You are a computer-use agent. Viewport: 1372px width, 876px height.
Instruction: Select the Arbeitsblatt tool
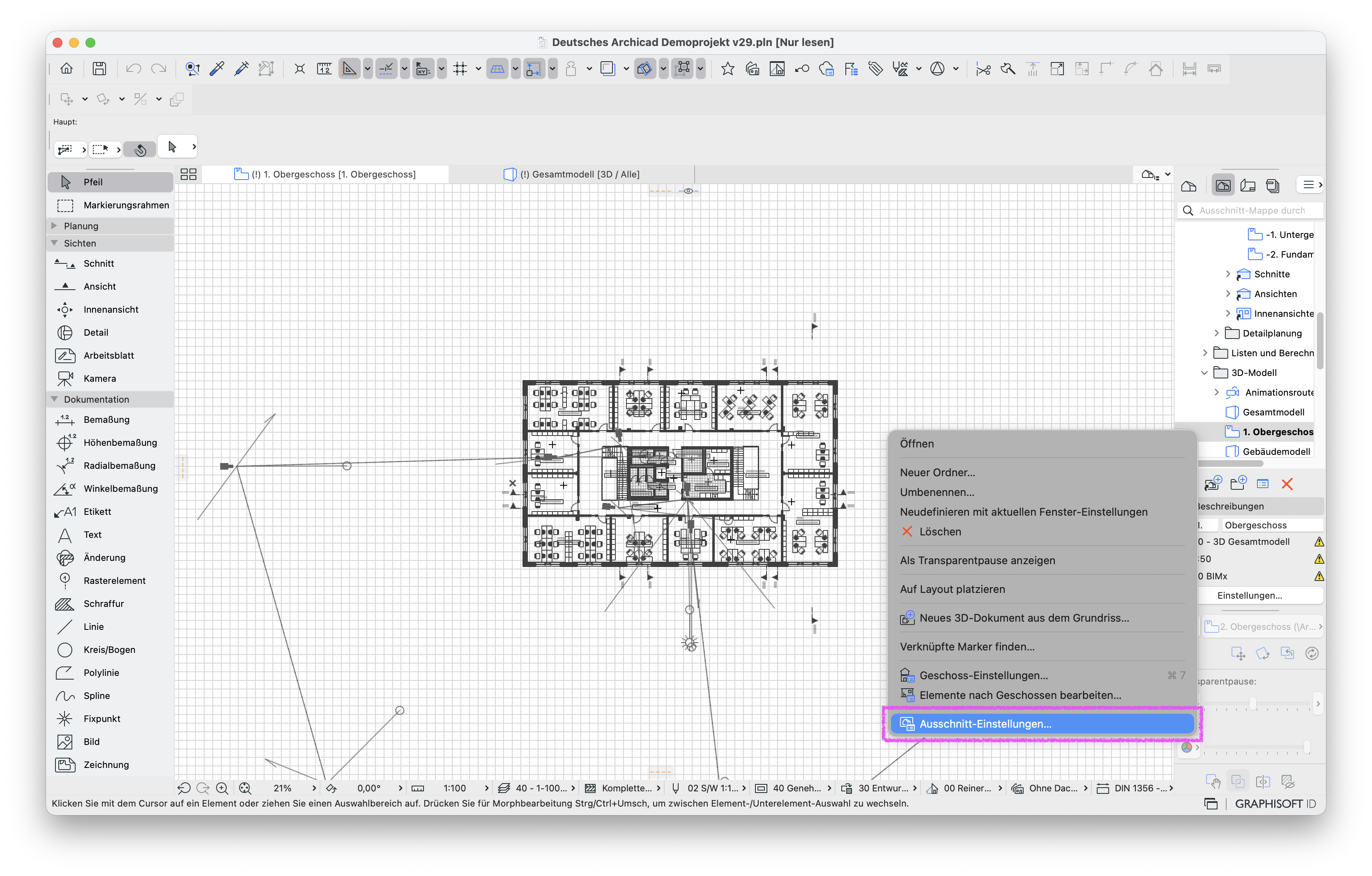[x=110, y=355]
